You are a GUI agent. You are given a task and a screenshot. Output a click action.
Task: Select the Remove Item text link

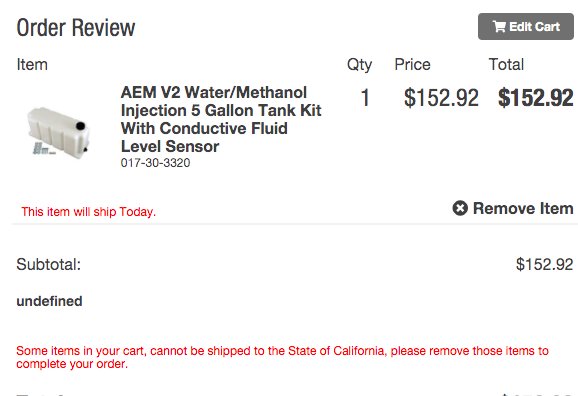tap(523, 208)
